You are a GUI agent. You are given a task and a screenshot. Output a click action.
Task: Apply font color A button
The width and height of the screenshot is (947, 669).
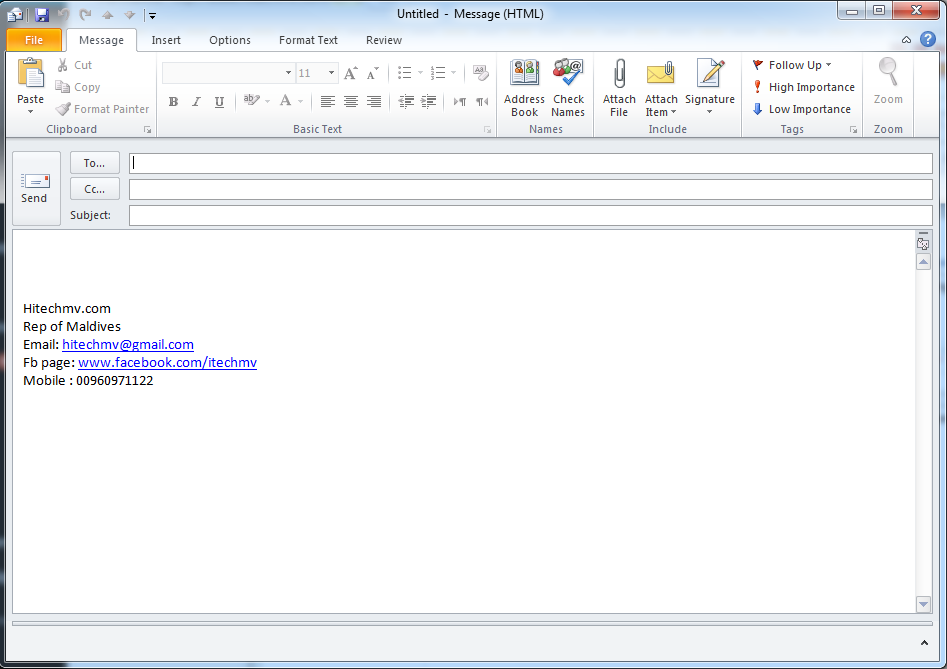coord(286,101)
